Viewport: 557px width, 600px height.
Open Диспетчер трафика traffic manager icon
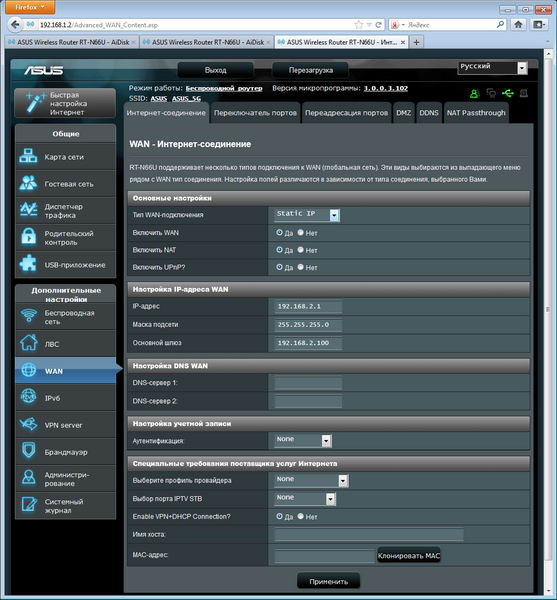tap(28, 210)
